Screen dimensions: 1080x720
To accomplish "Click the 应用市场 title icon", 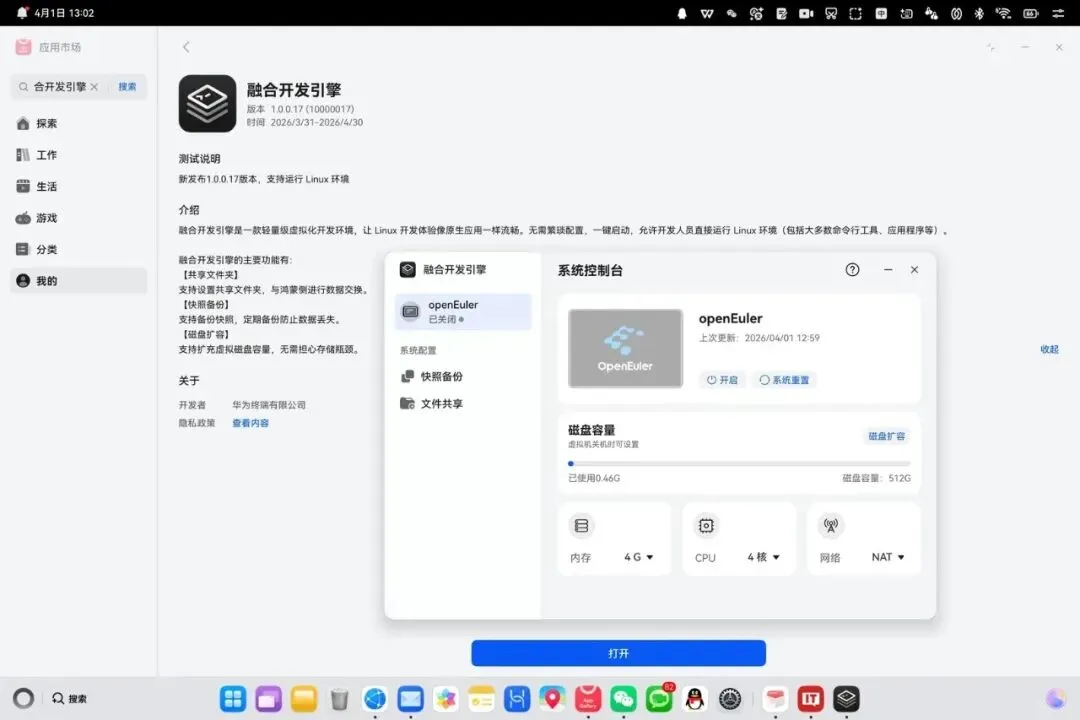I will [23, 47].
